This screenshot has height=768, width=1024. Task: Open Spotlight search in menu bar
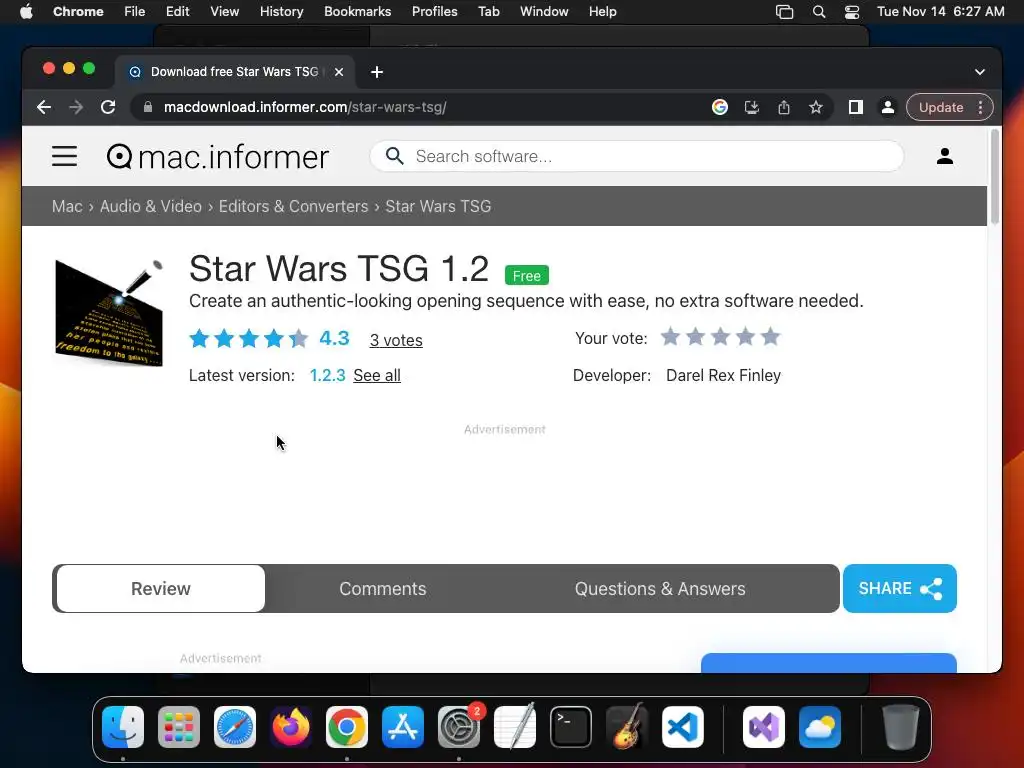click(818, 12)
